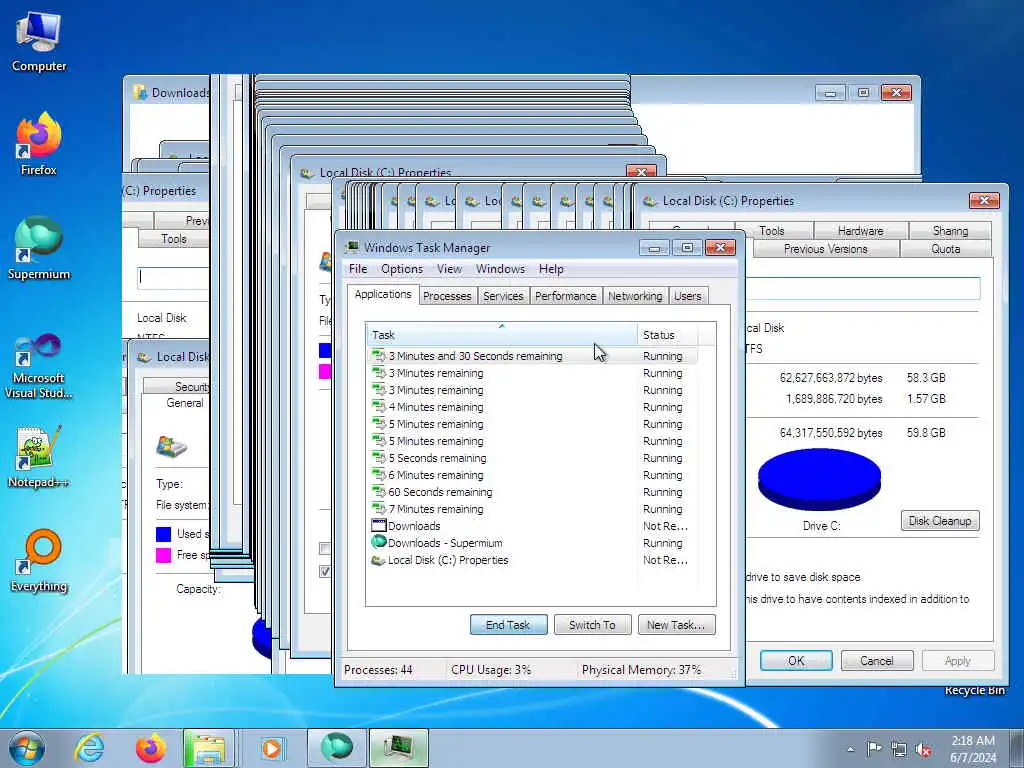The width and height of the screenshot is (1024, 768).
Task: Switch to Supermium taskbar button
Action: click(336, 748)
